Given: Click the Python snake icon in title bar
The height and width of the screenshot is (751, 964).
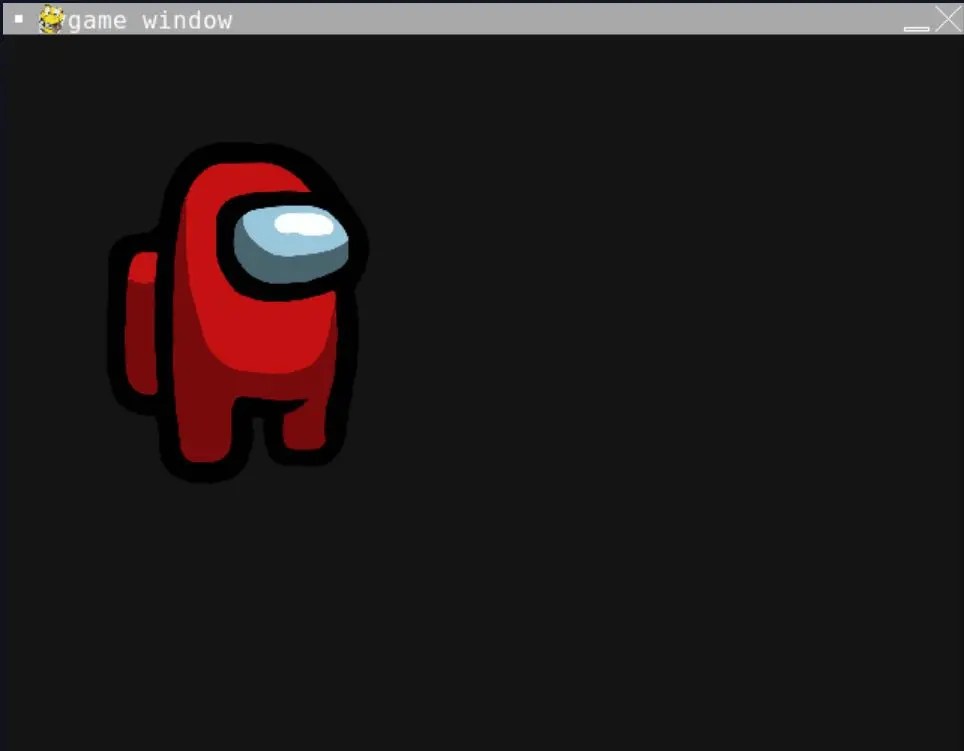Looking at the screenshot, I should (51, 19).
